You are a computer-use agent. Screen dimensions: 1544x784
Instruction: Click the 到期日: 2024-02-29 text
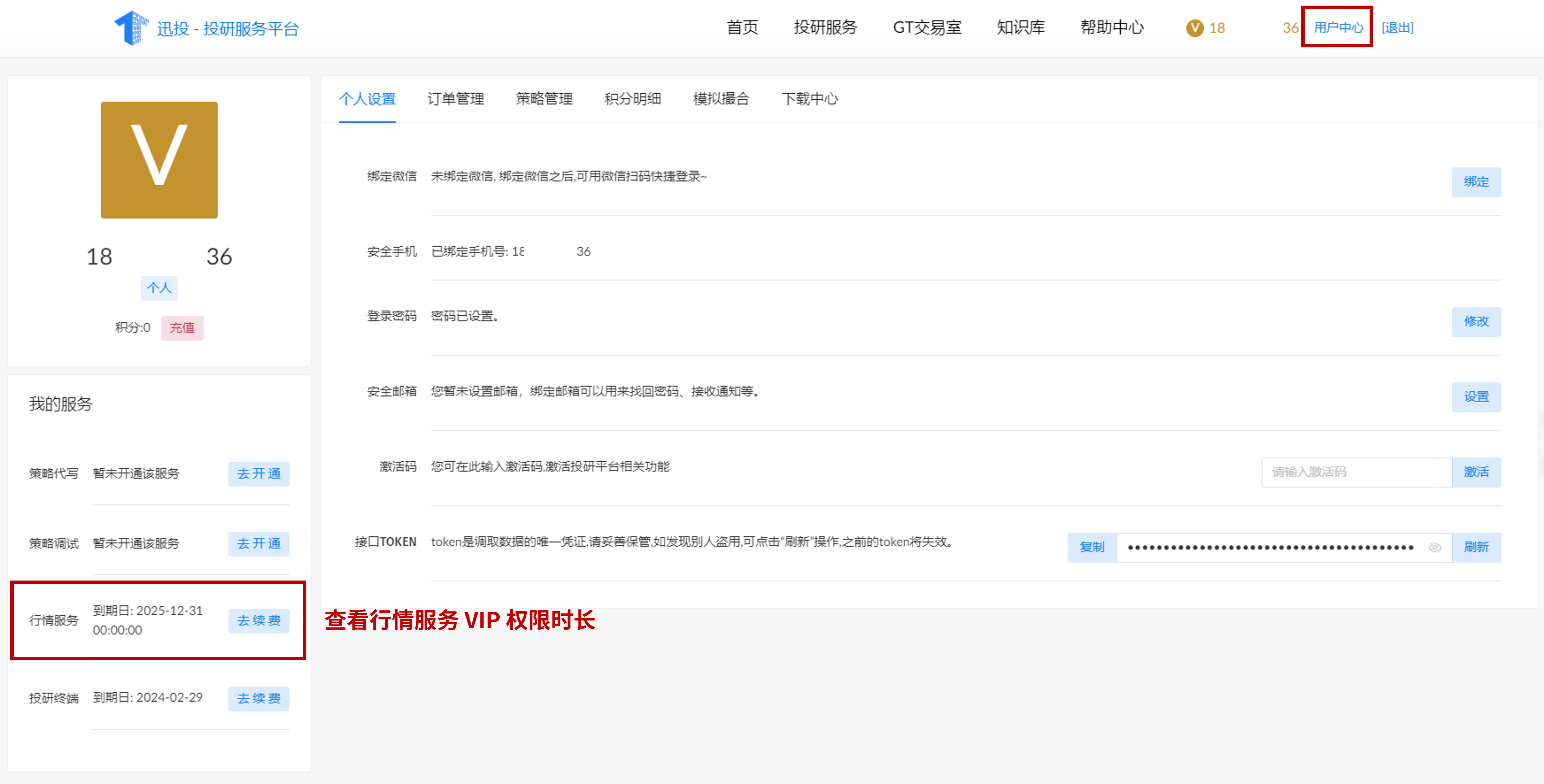pos(147,698)
